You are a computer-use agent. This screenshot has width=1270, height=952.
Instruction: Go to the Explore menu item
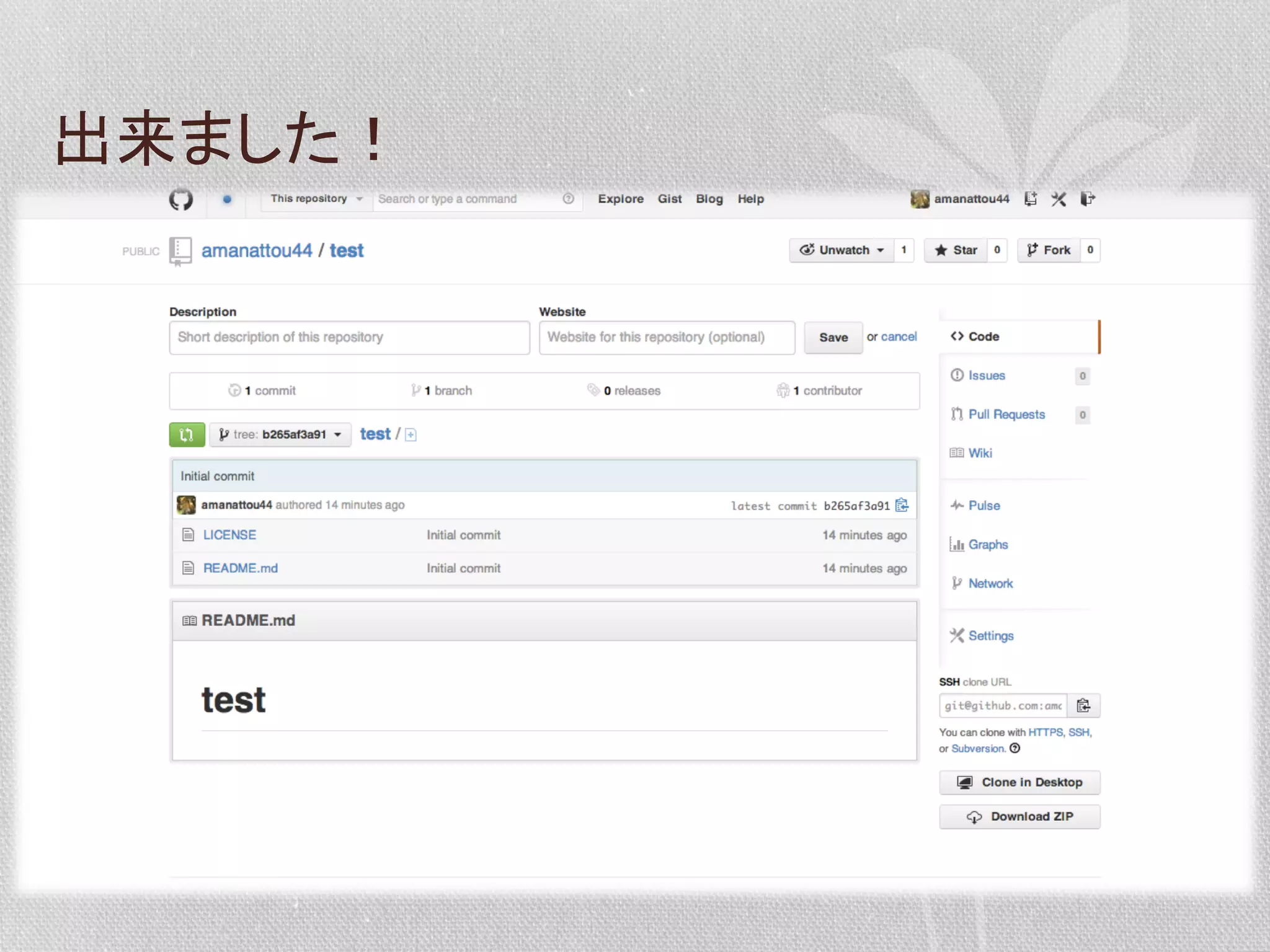pyautogui.click(x=620, y=199)
